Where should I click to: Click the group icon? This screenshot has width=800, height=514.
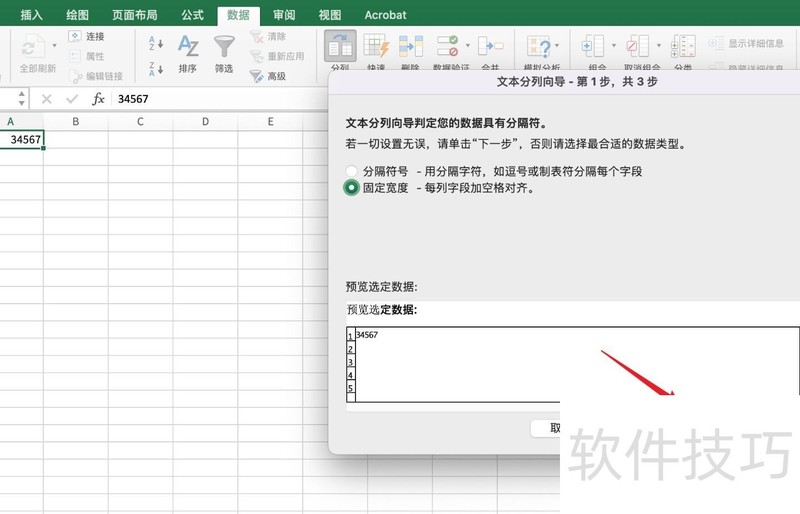tap(593, 46)
